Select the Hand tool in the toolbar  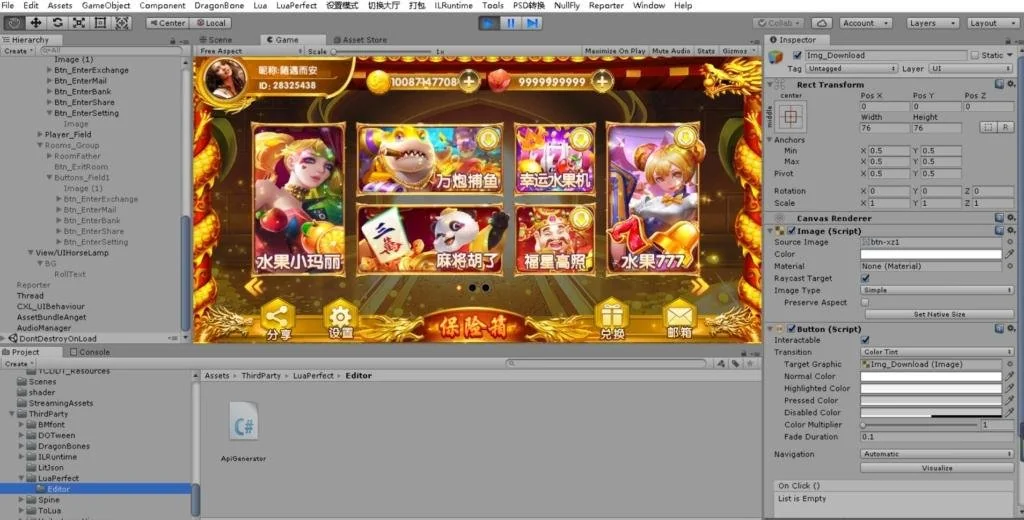click(14, 22)
